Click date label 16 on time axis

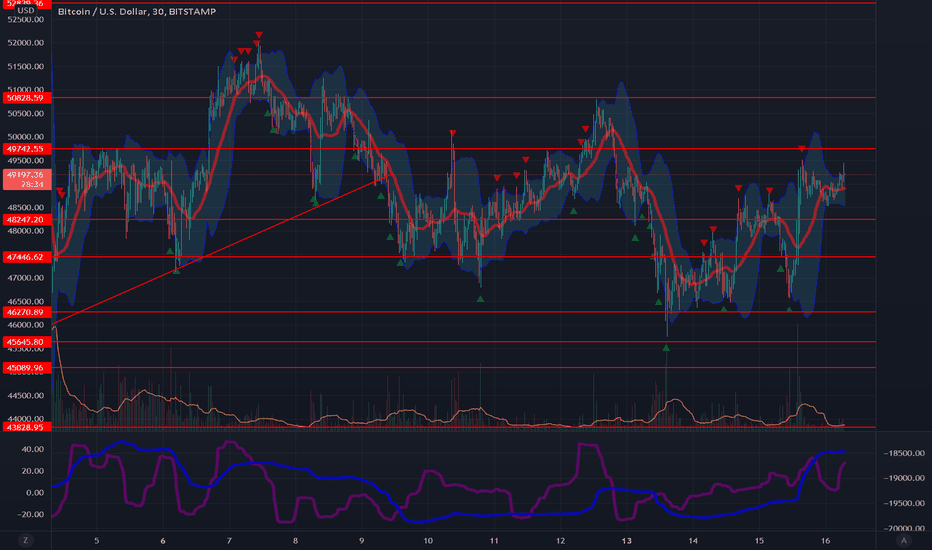click(826, 540)
